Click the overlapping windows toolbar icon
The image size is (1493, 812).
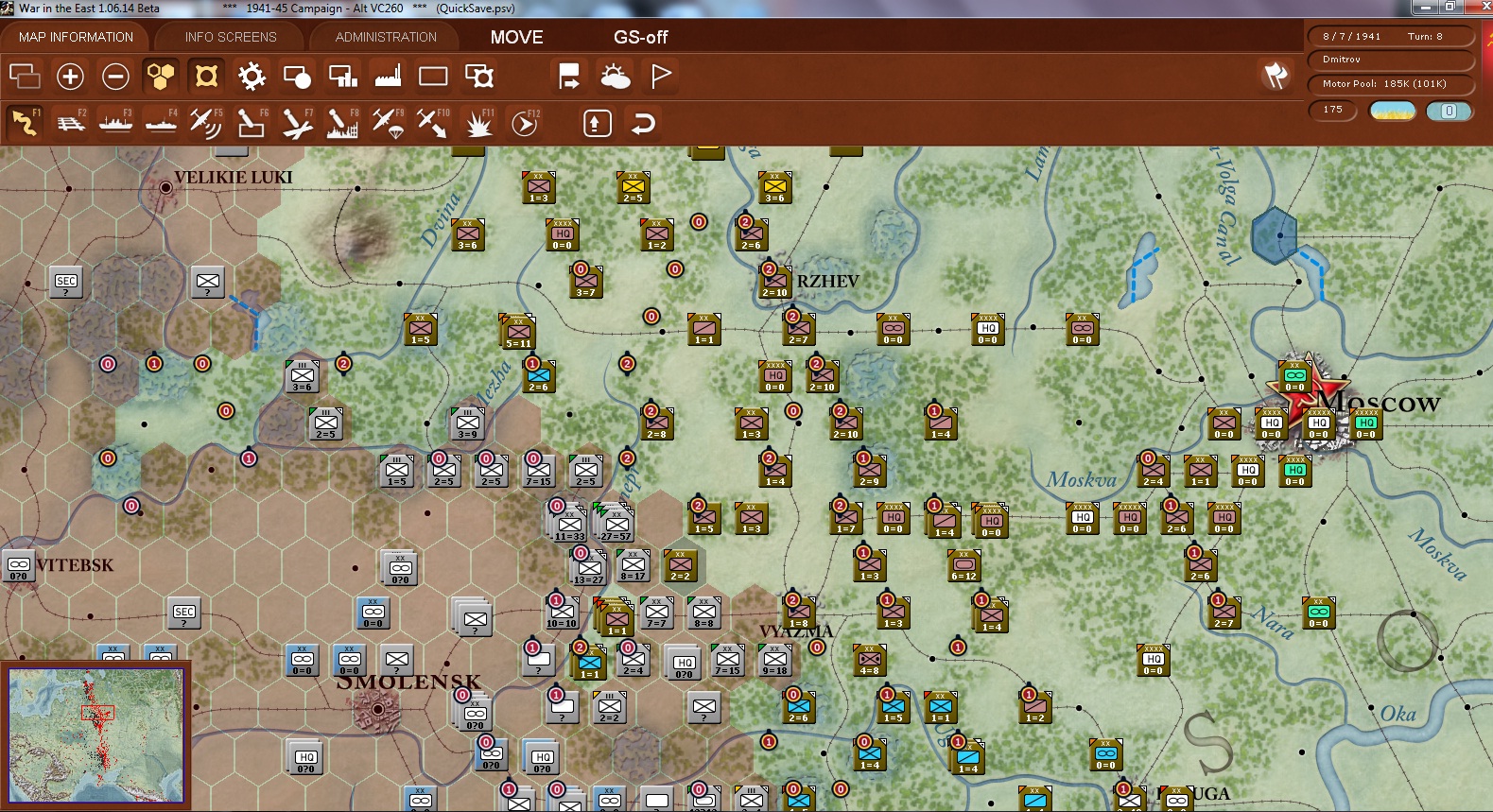[25, 76]
